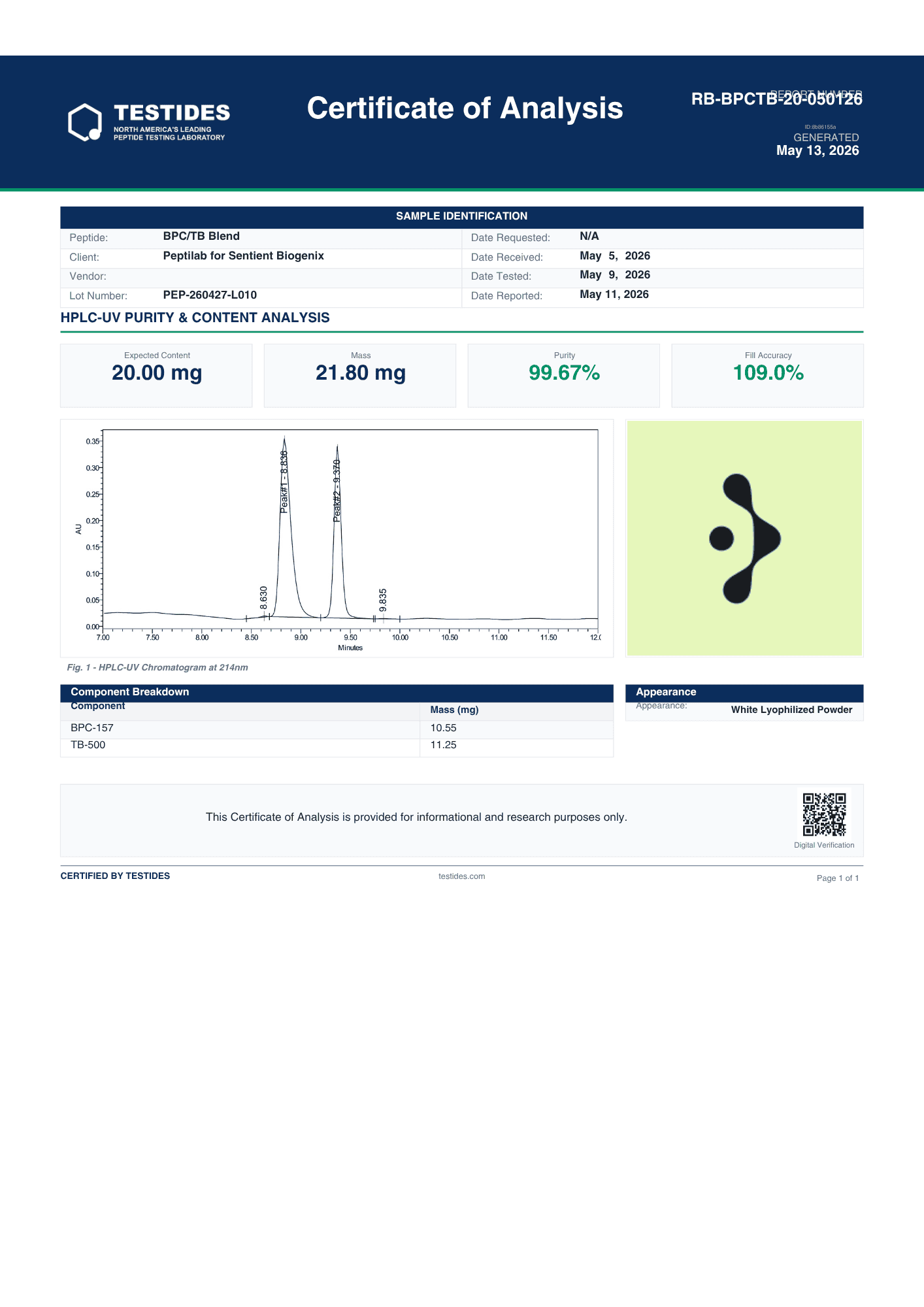
Task: Select client value Peptilab for Sentient Biogenix
Action: pos(244,256)
